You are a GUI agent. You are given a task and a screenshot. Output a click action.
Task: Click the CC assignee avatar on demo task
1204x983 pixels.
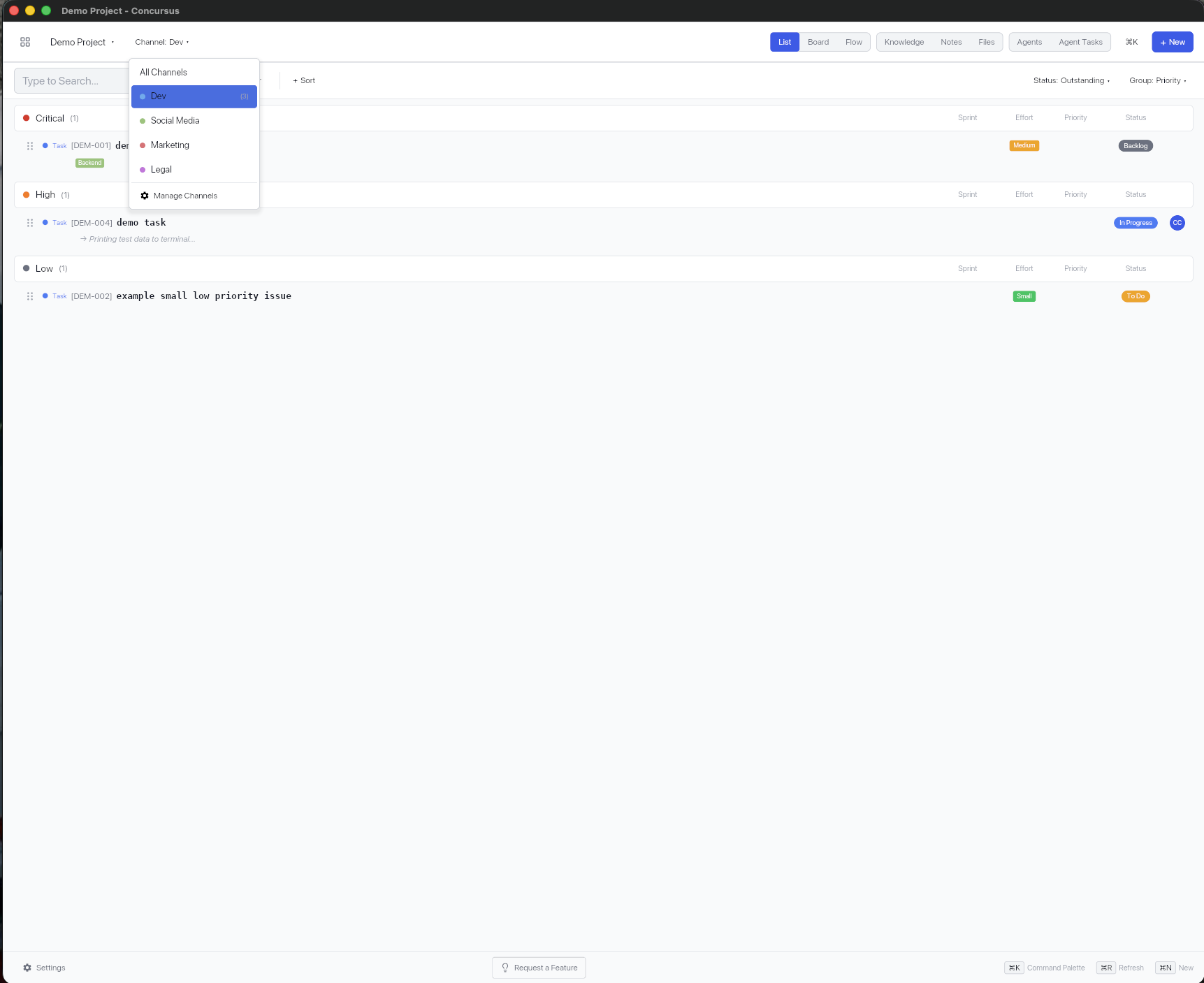[1177, 223]
